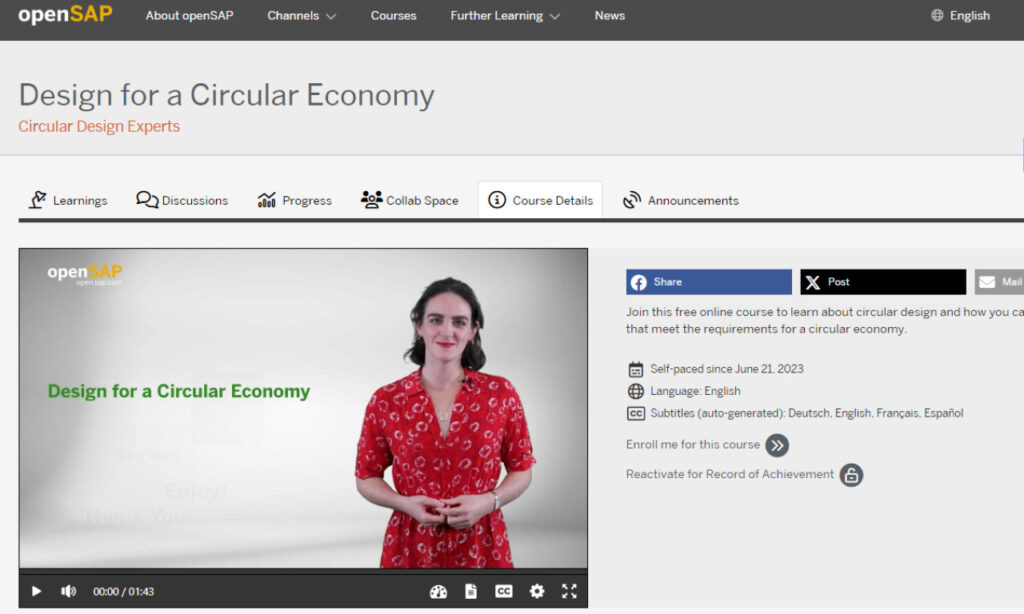
Task: Enter fullscreen video mode
Action: point(569,591)
